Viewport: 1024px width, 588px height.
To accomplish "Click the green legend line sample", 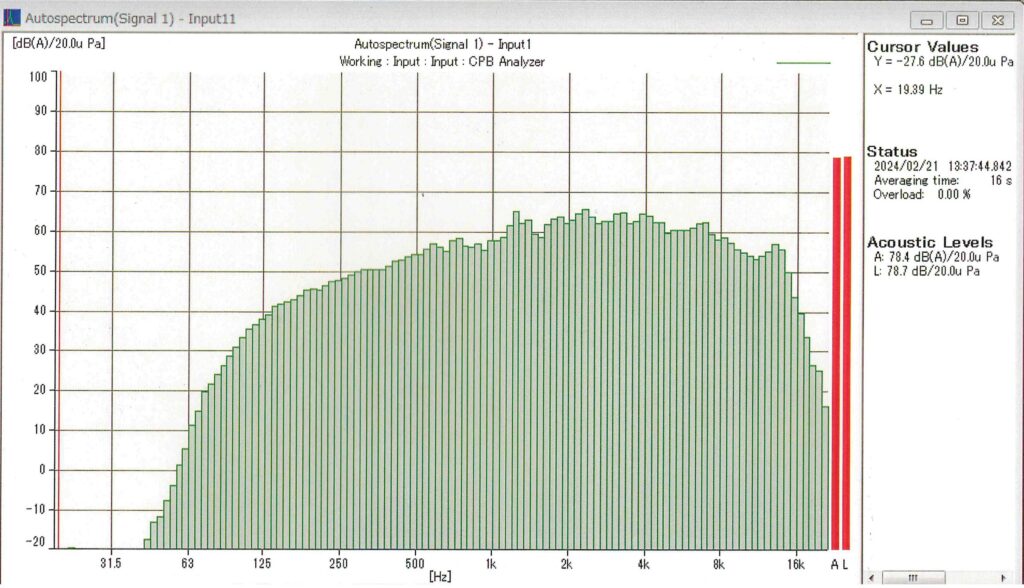I will [803, 63].
